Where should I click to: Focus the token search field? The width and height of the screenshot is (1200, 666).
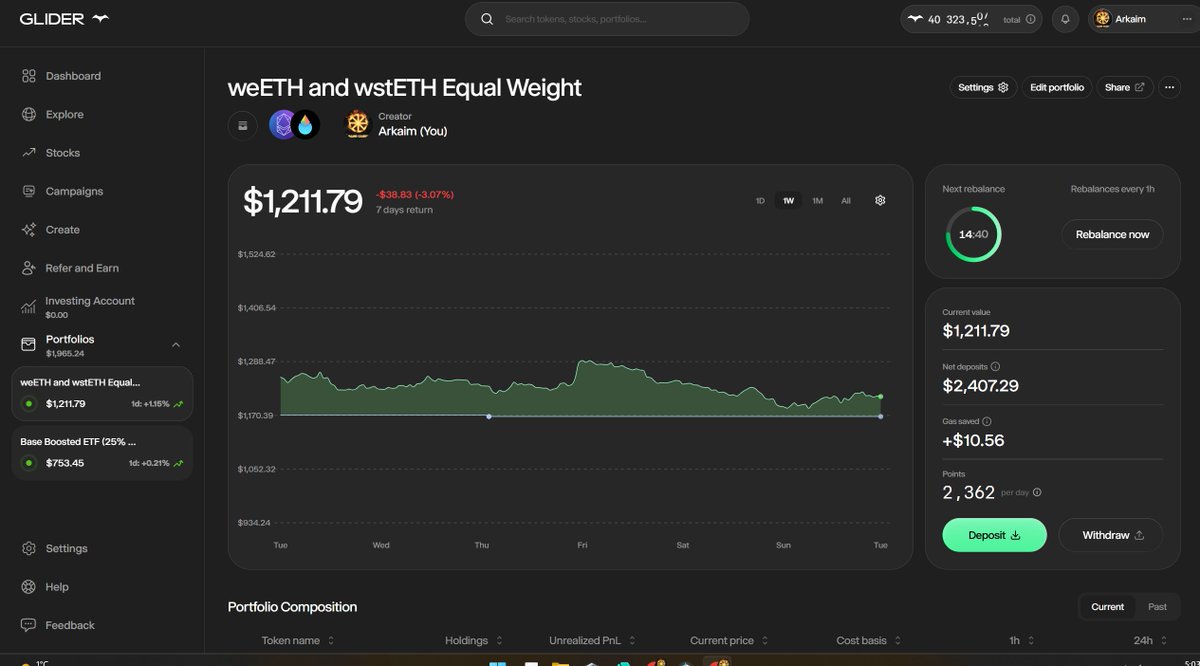pos(607,19)
